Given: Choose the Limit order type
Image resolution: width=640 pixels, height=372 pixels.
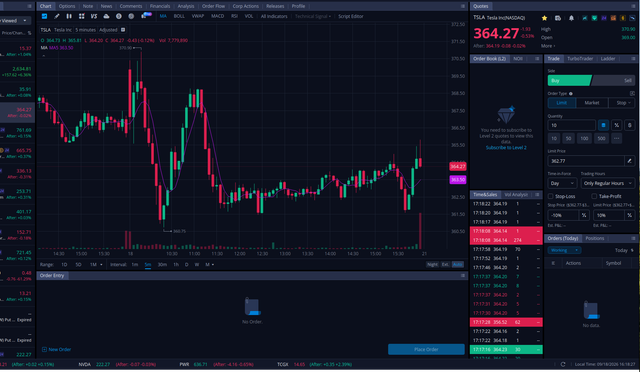Looking at the screenshot, I should coord(562,103).
